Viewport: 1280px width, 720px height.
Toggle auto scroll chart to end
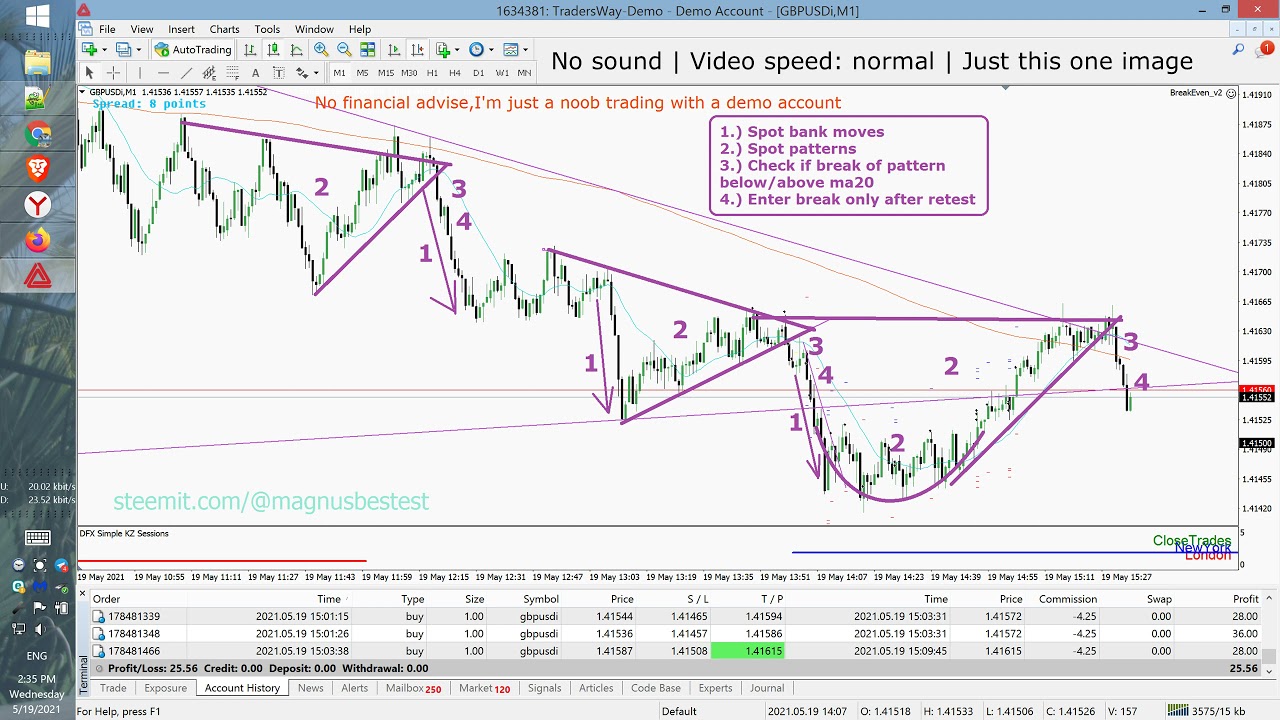point(394,49)
